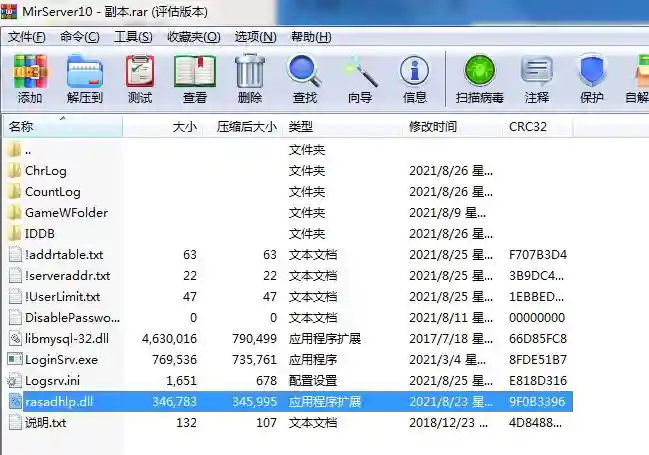
Task: Select the GameWFolder folder name
Action: pyautogui.click(x=67, y=213)
